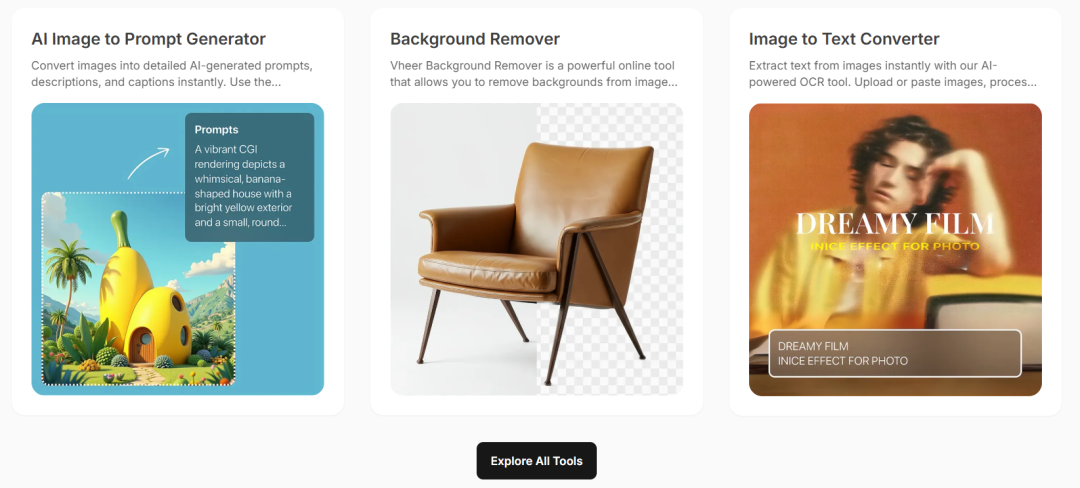Click the Explore All Tools button
1080x488 pixels.
536,460
